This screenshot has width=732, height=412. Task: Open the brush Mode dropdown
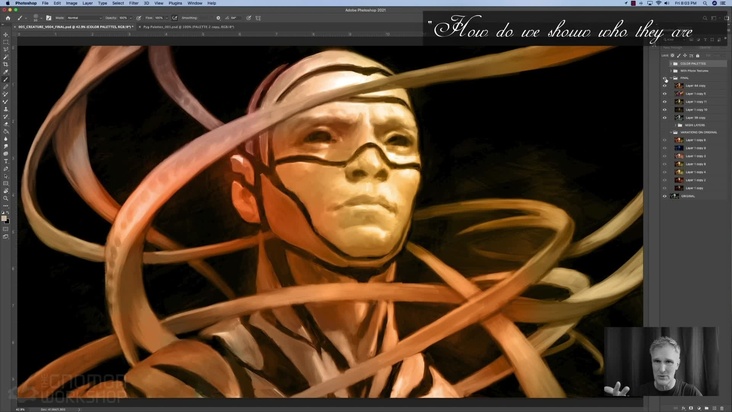(x=78, y=17)
